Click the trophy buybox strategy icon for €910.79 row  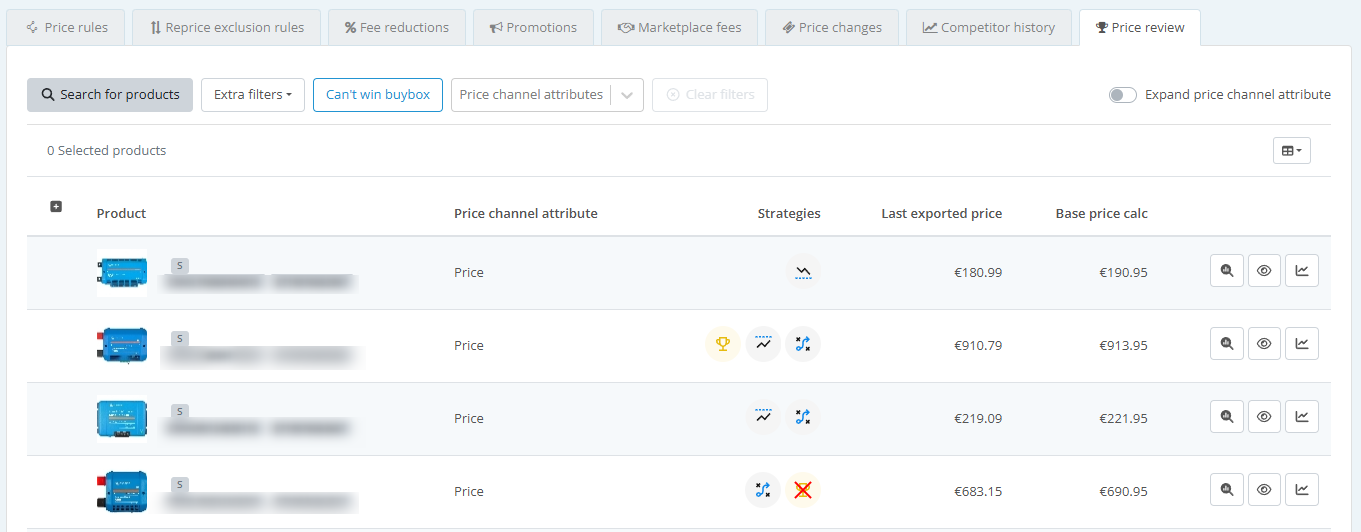click(723, 345)
